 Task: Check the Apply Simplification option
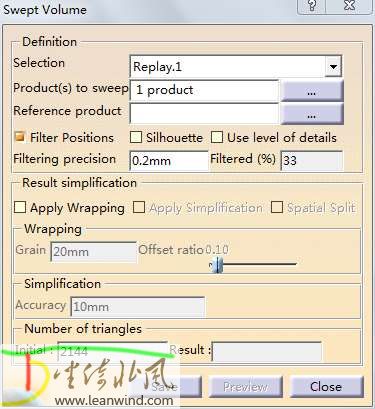pyautogui.click(x=139, y=207)
